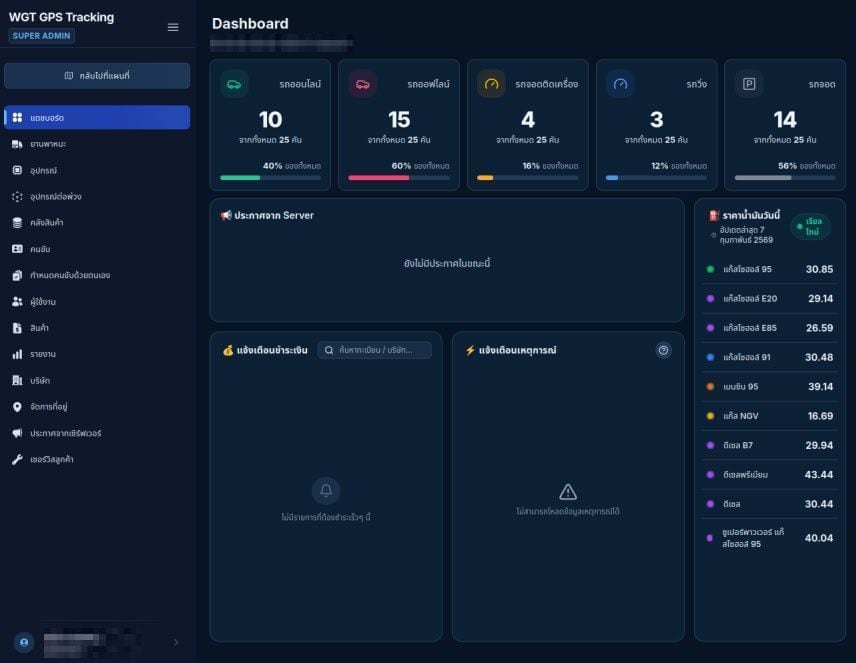Click the แก๊สโซฮอล์ 95 price row
The width and height of the screenshot is (856, 663).
(x=770, y=269)
